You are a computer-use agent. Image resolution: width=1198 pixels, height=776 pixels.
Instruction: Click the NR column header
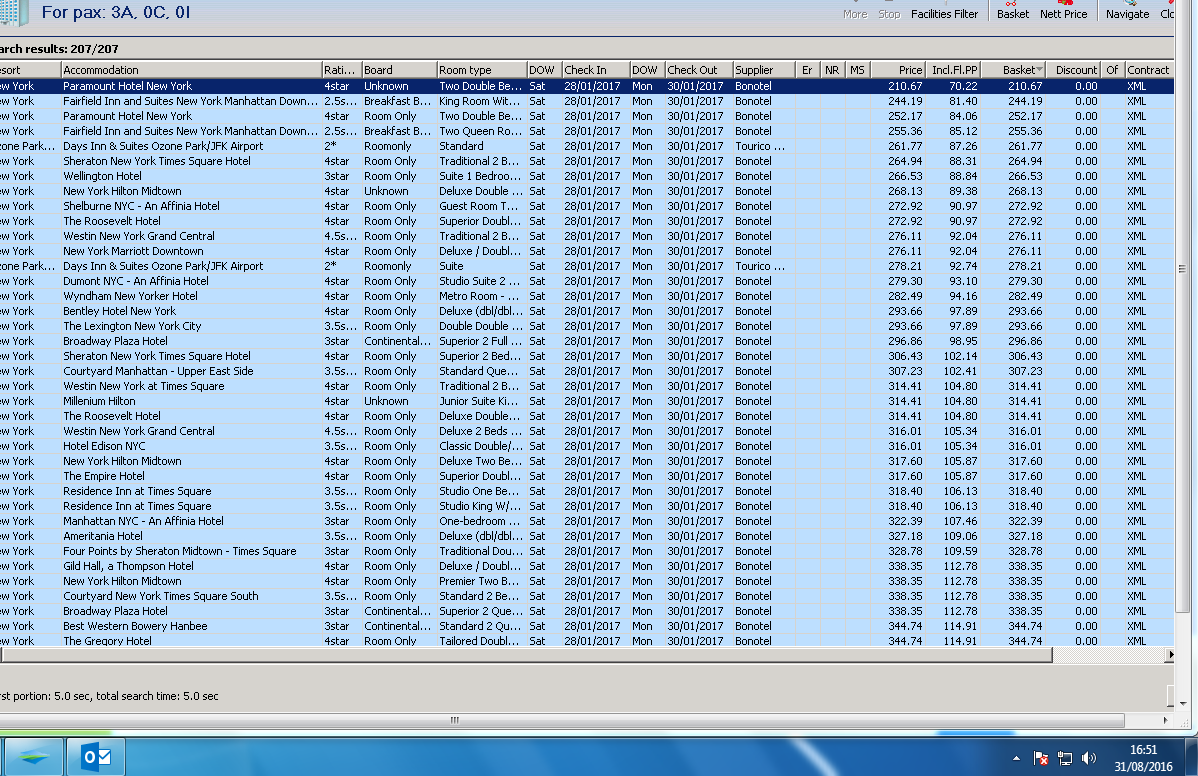click(x=833, y=70)
